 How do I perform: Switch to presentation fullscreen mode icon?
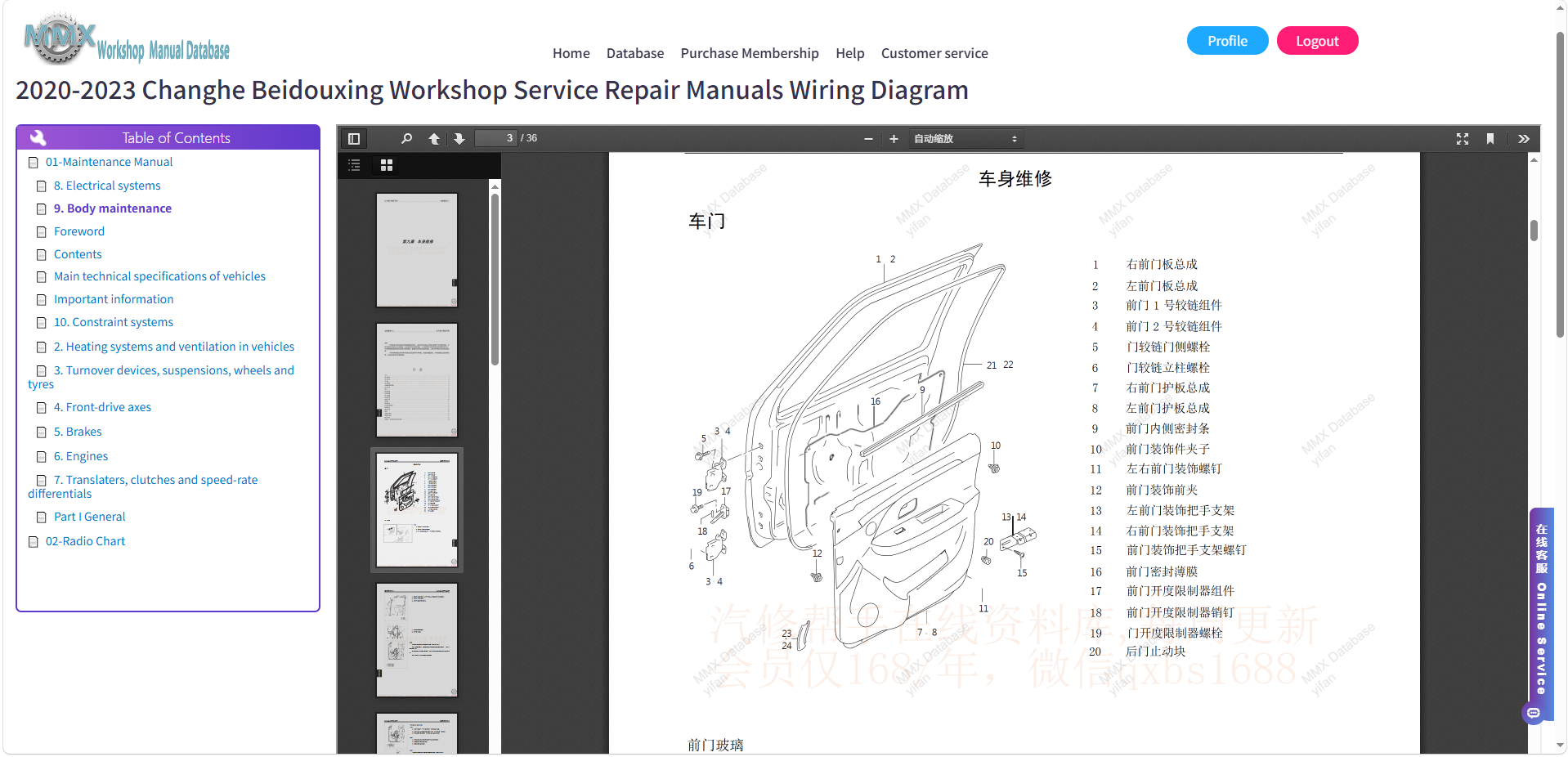click(x=1463, y=139)
